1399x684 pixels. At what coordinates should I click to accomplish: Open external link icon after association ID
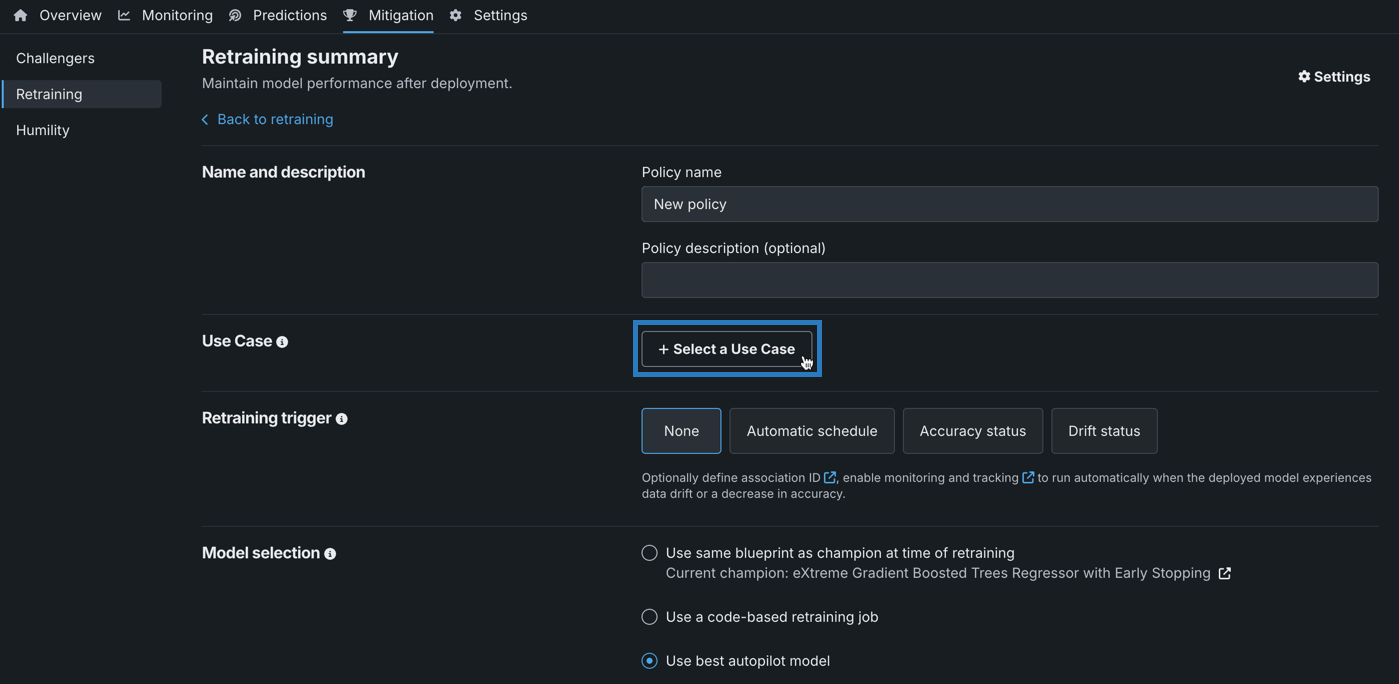coord(830,478)
